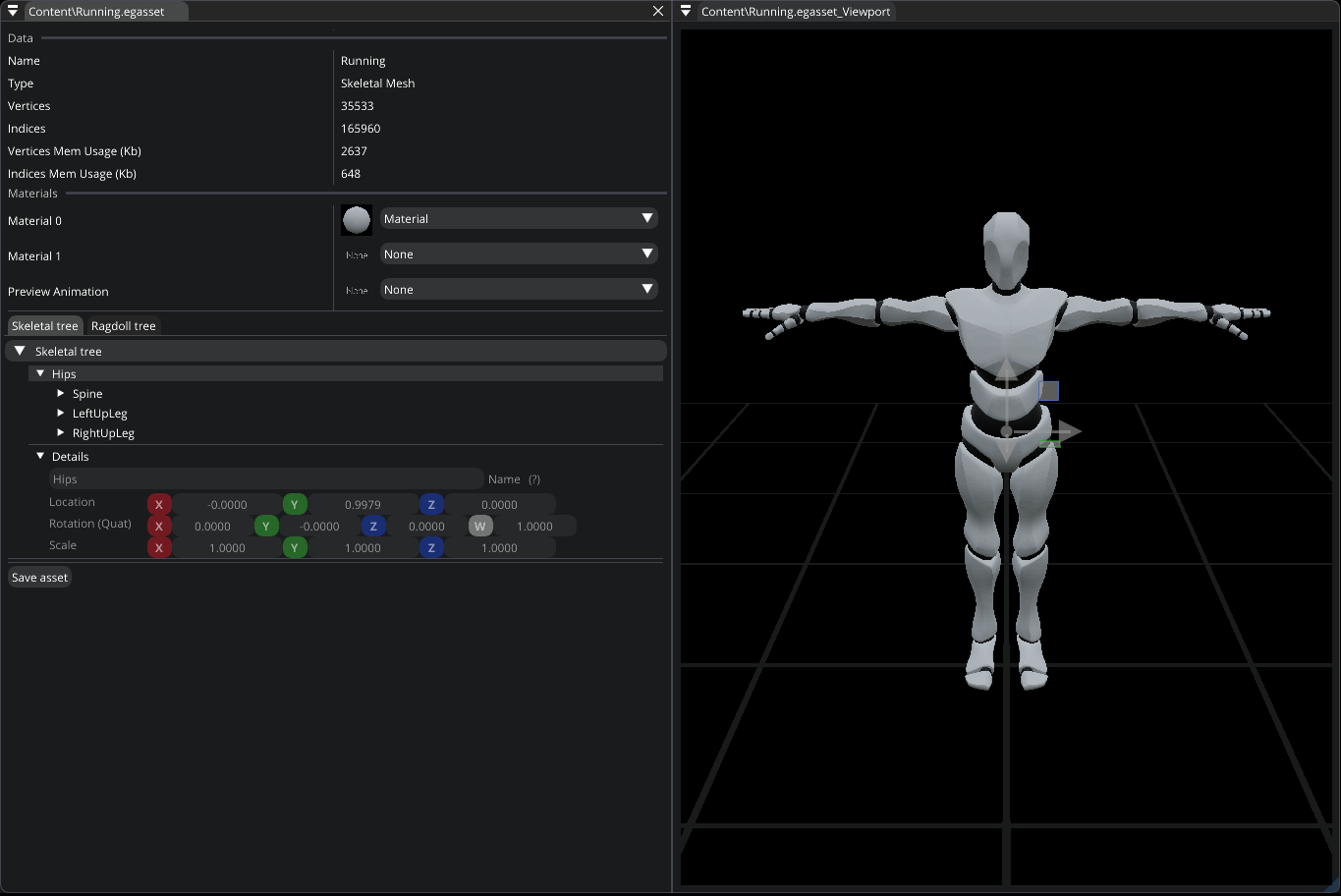Click the Location Z value field
This screenshot has height=896, width=1341.
point(499,504)
